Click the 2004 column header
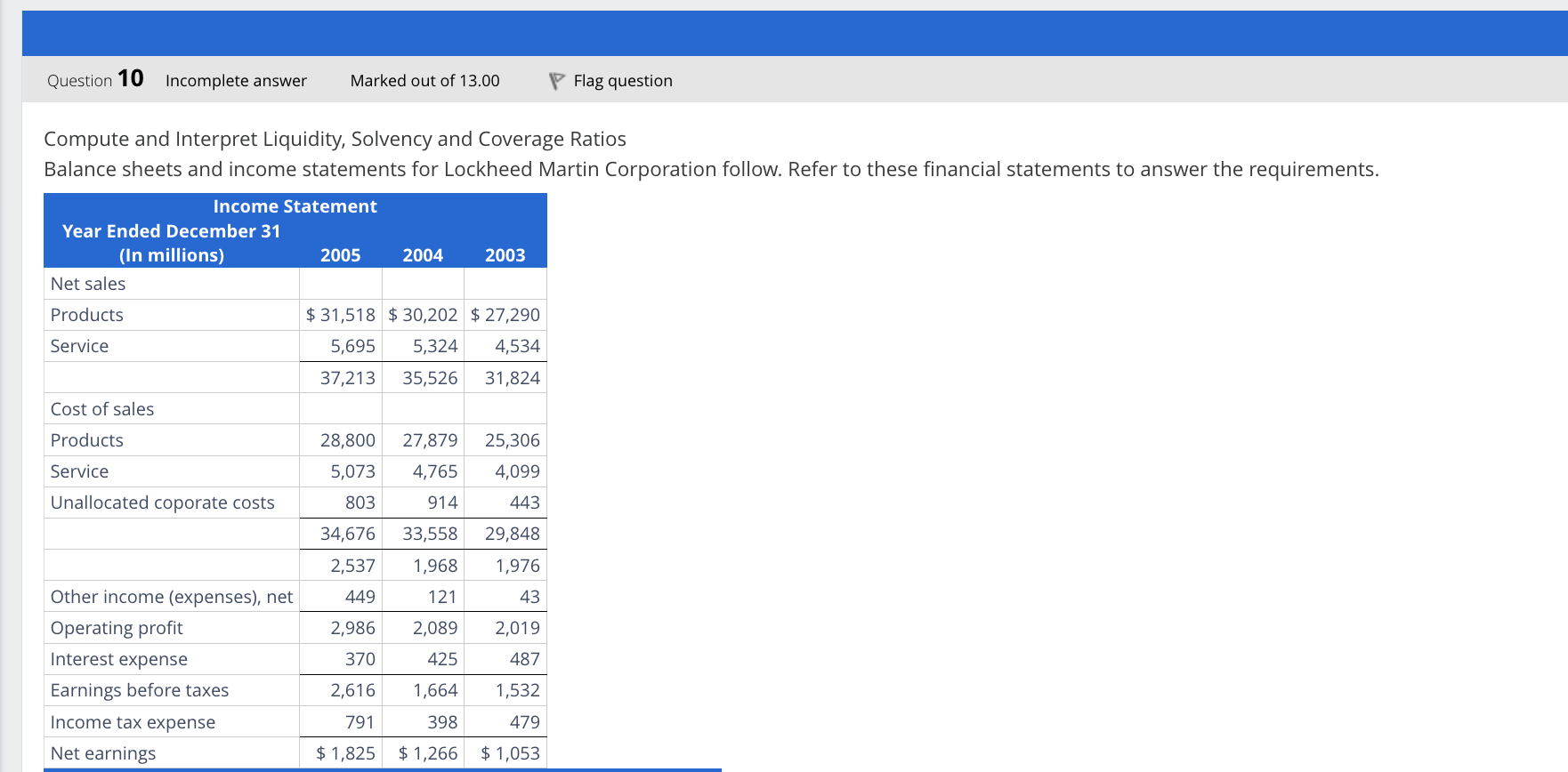Viewport: 1568px width, 772px height. click(423, 255)
